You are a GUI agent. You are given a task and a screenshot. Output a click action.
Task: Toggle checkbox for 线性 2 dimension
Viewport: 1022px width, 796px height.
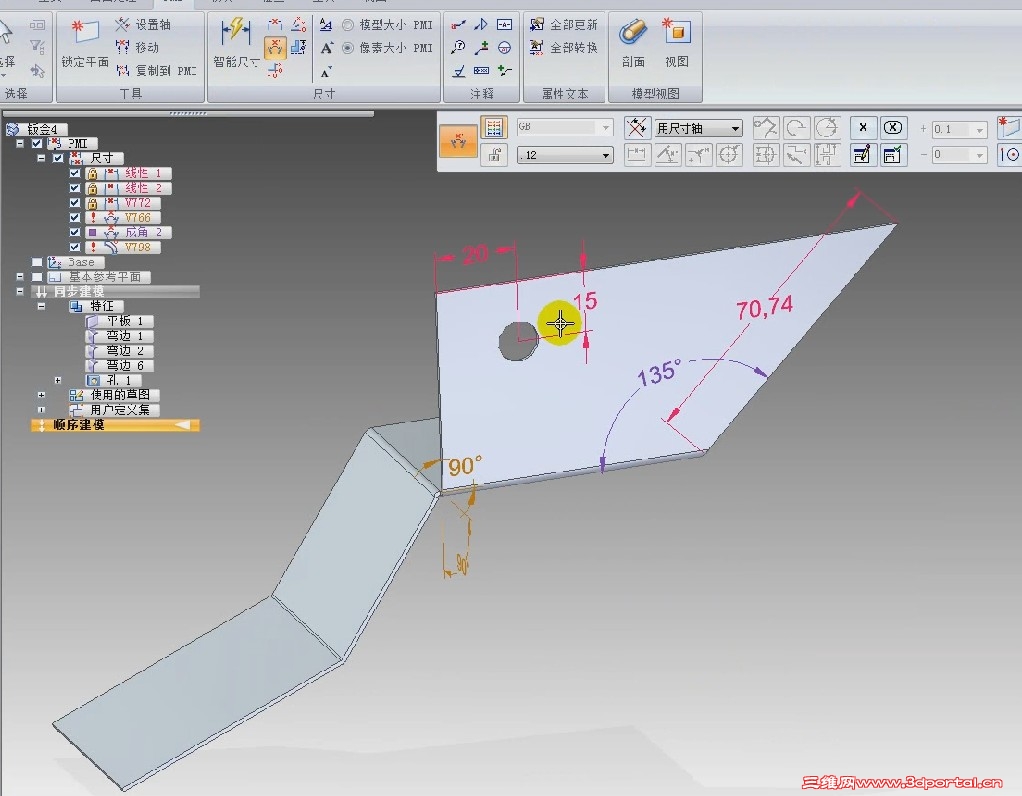(74, 188)
